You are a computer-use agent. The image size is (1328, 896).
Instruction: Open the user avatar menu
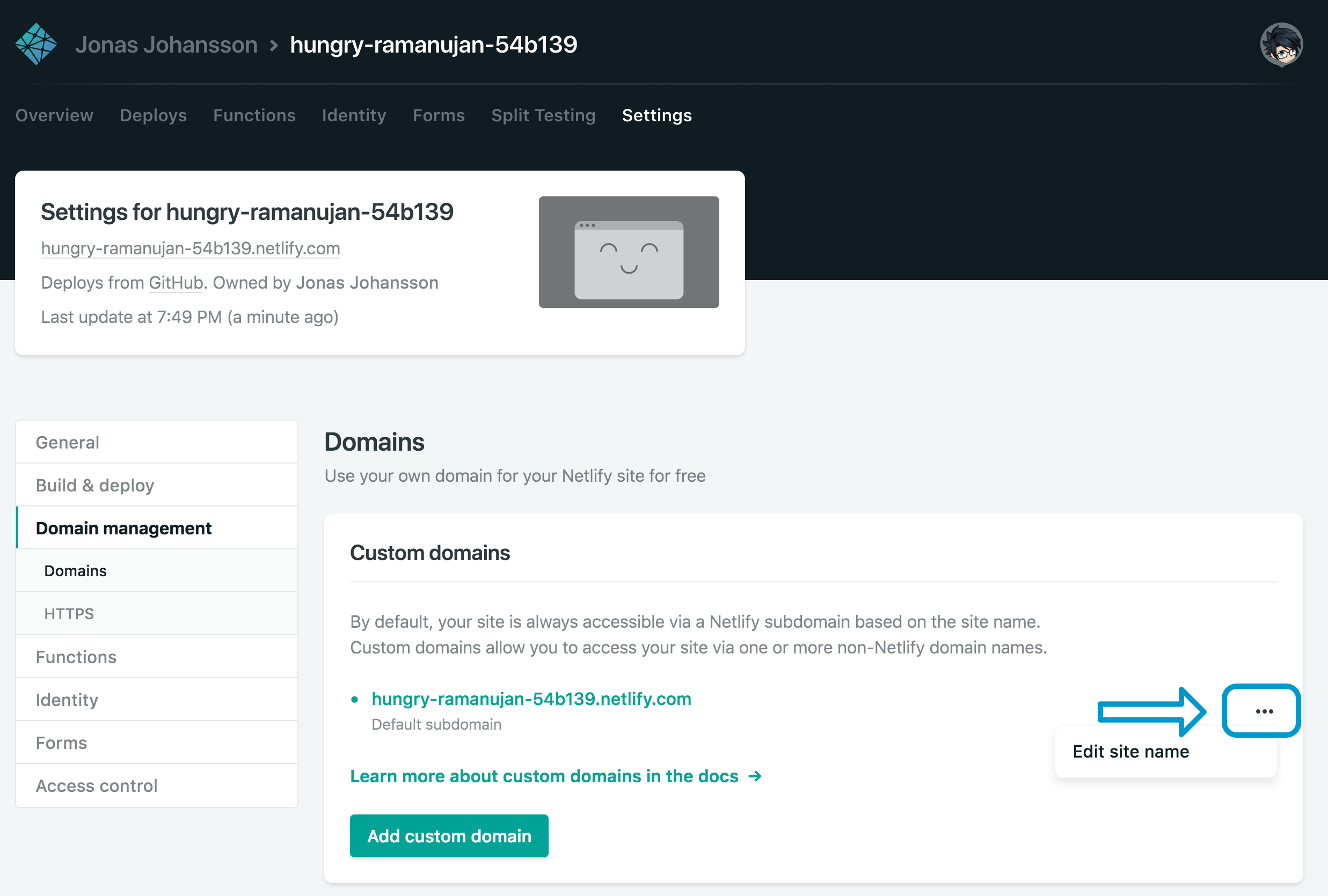pyautogui.click(x=1281, y=45)
